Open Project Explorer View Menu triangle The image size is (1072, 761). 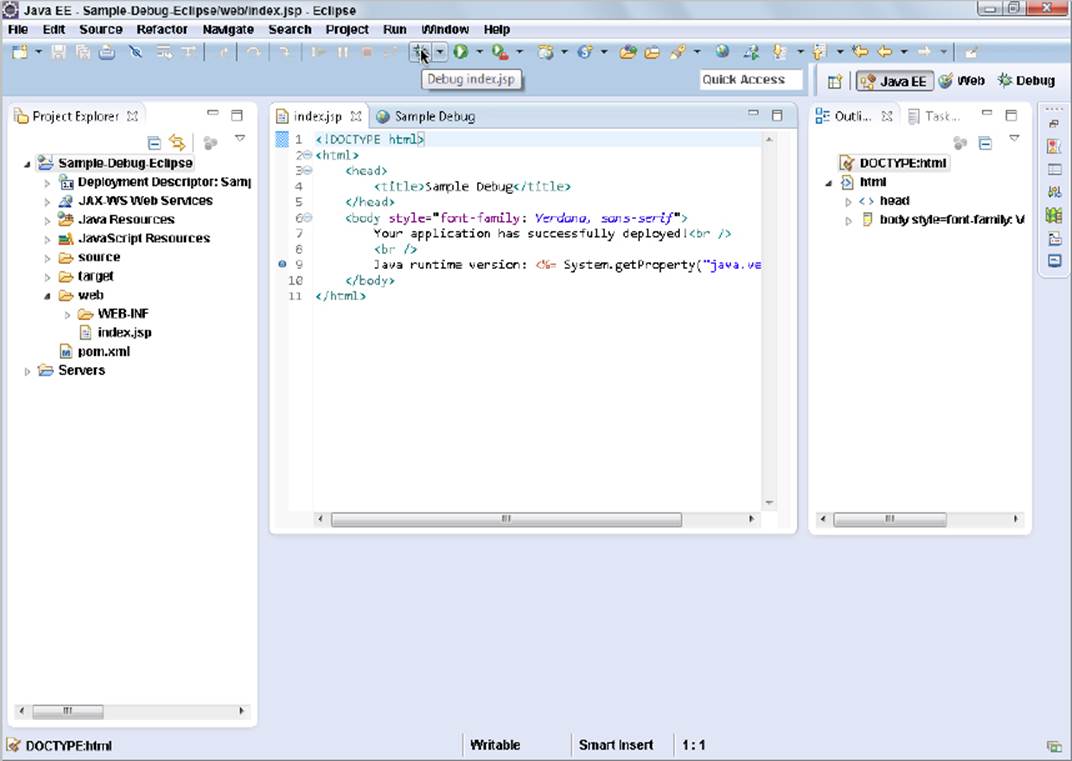(x=240, y=139)
